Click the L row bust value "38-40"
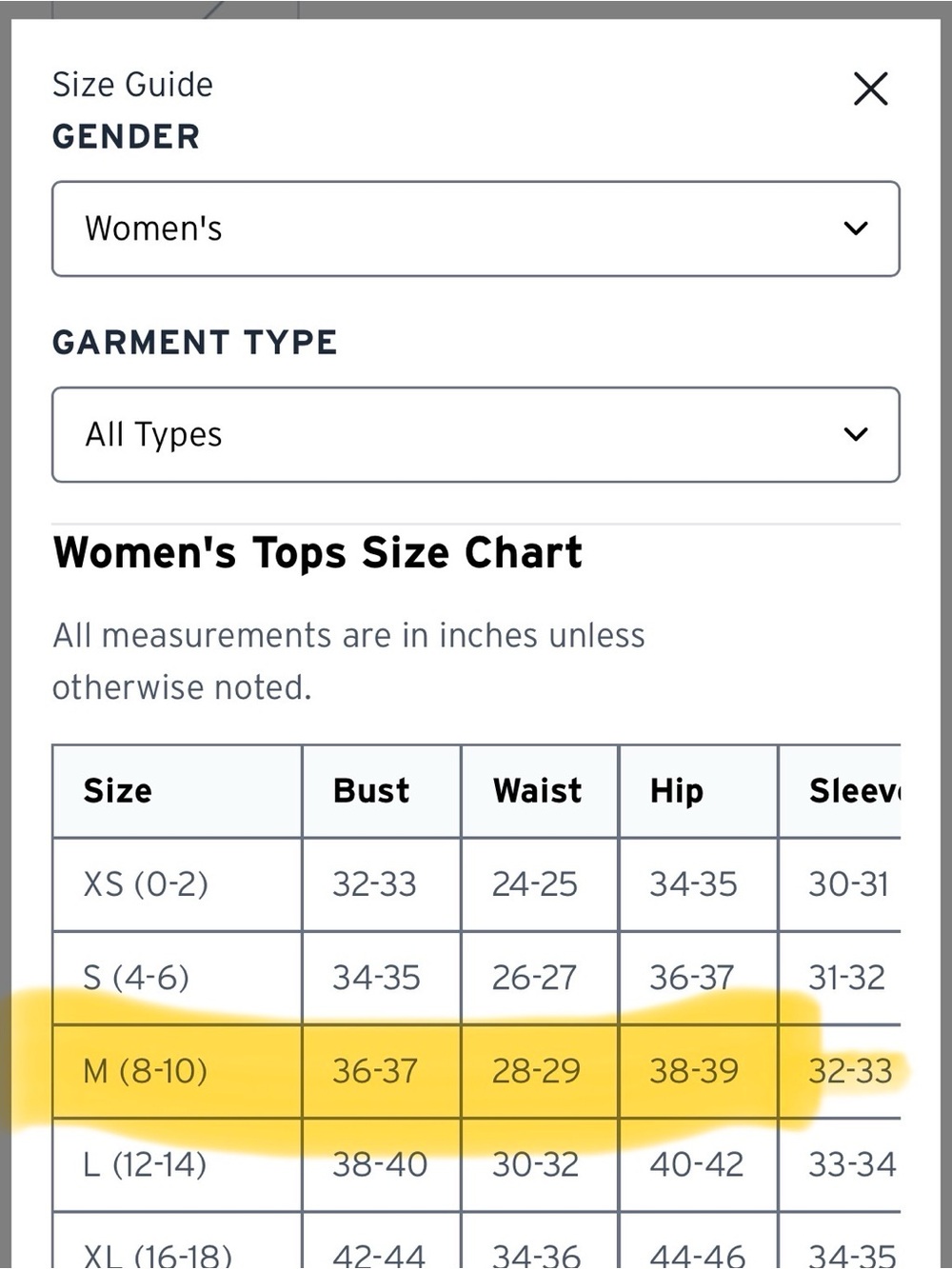Screen dimensions: 952x1269 click(x=380, y=1164)
